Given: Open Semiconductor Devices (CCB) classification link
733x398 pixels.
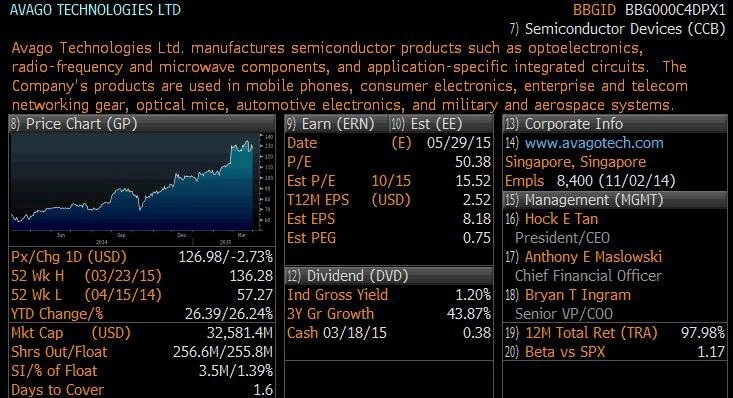Looking at the screenshot, I should coord(625,29).
